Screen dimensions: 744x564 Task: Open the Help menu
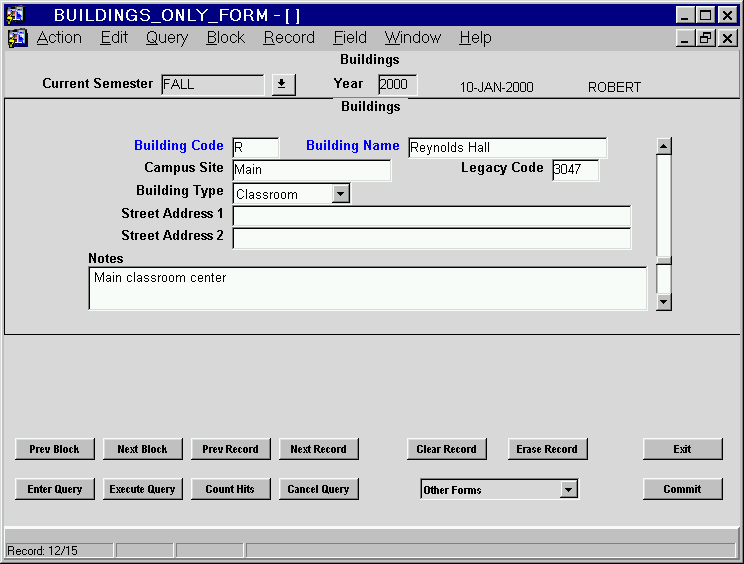475,37
